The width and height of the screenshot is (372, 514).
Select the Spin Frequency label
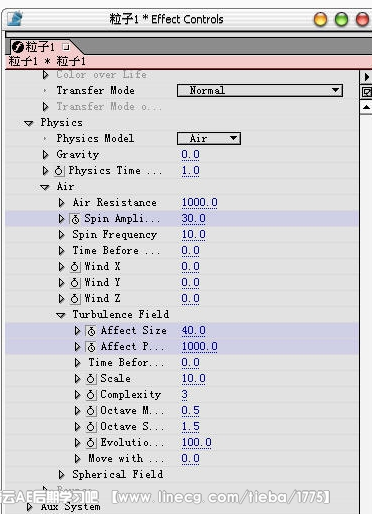[x=114, y=235]
